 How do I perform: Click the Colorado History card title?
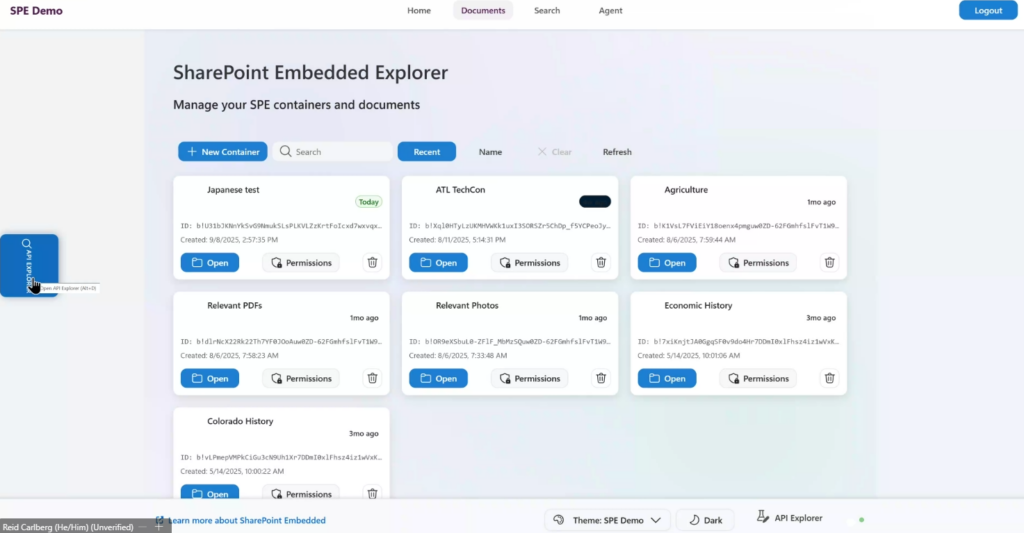pyautogui.click(x=240, y=421)
